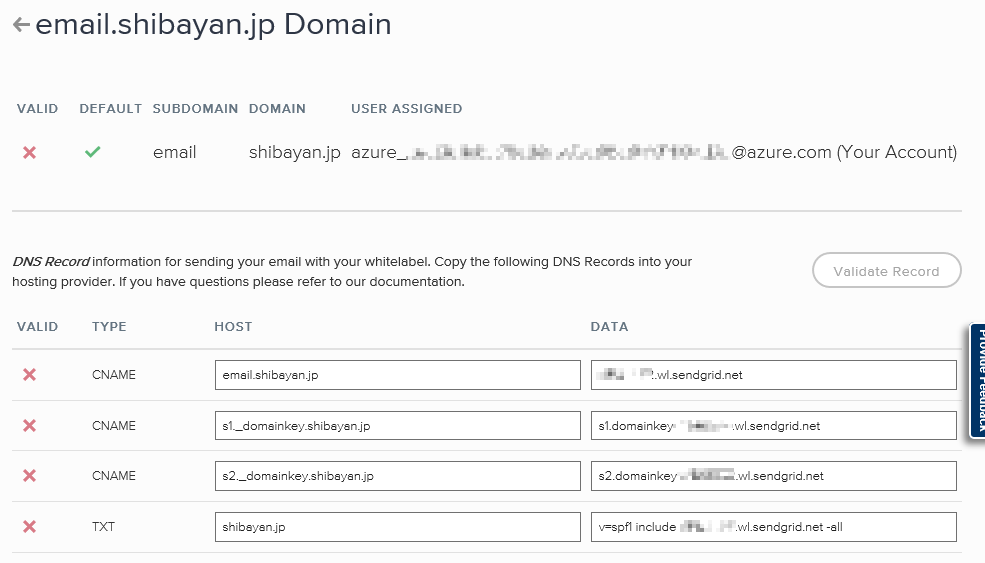Screen dimensions: 985x563
Task: Click the invalid X icon for the TXT record
Action: tap(30, 527)
